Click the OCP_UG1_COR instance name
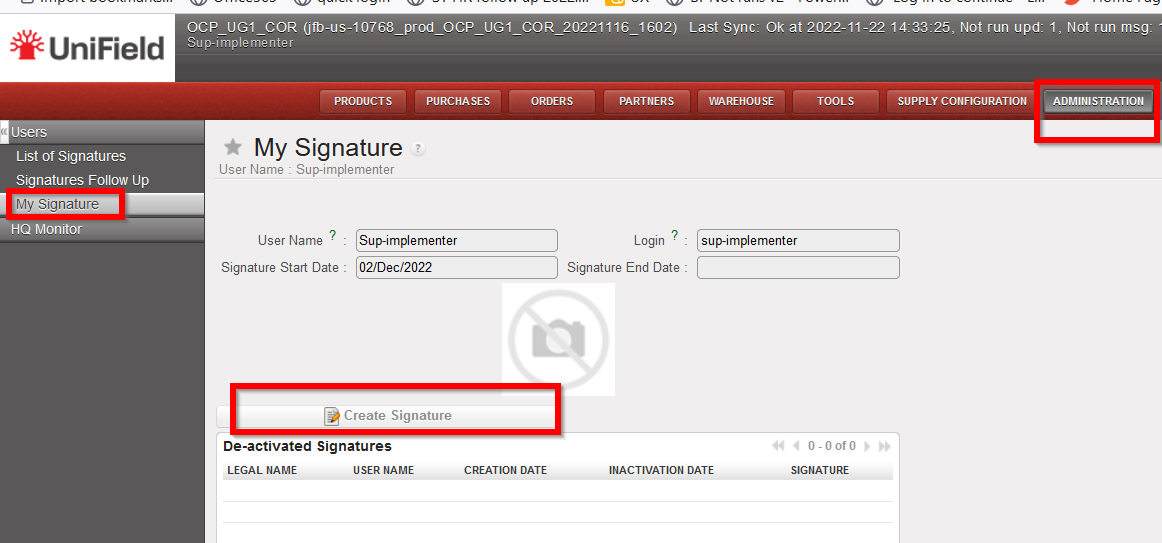 tap(242, 28)
